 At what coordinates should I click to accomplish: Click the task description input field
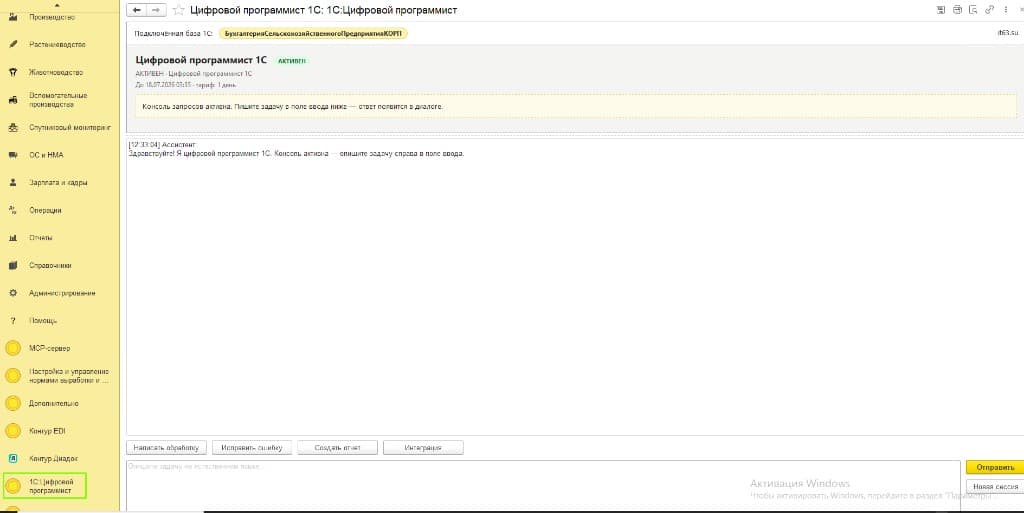click(543, 486)
